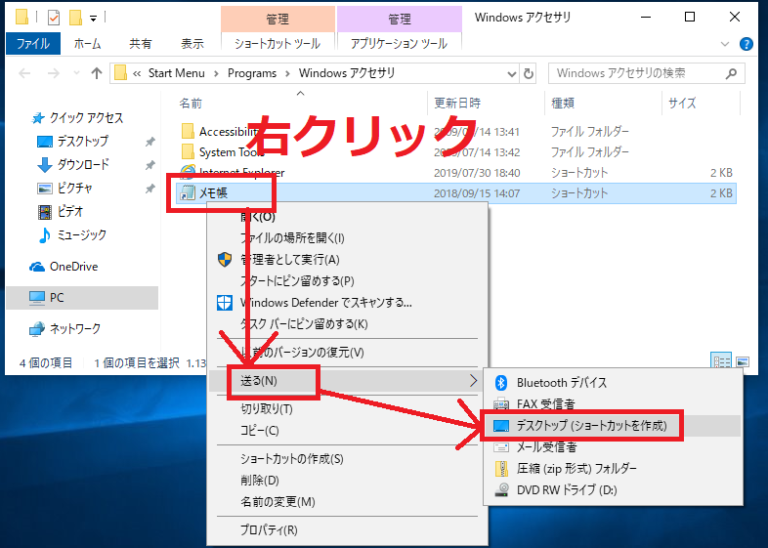Select the メモ帳 shortcut file
768x548 pixels.
(220, 192)
